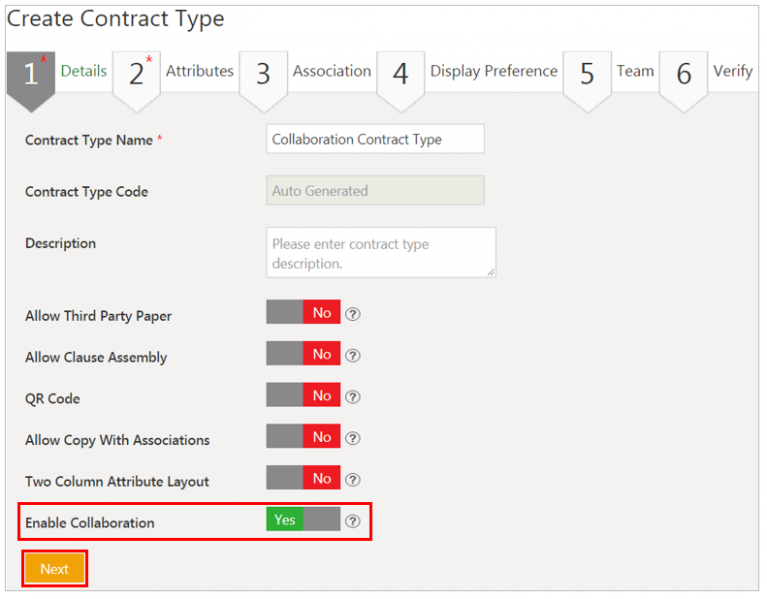Click help icon next to Enable Collaboration
This screenshot has height=599, width=767.
[352, 521]
